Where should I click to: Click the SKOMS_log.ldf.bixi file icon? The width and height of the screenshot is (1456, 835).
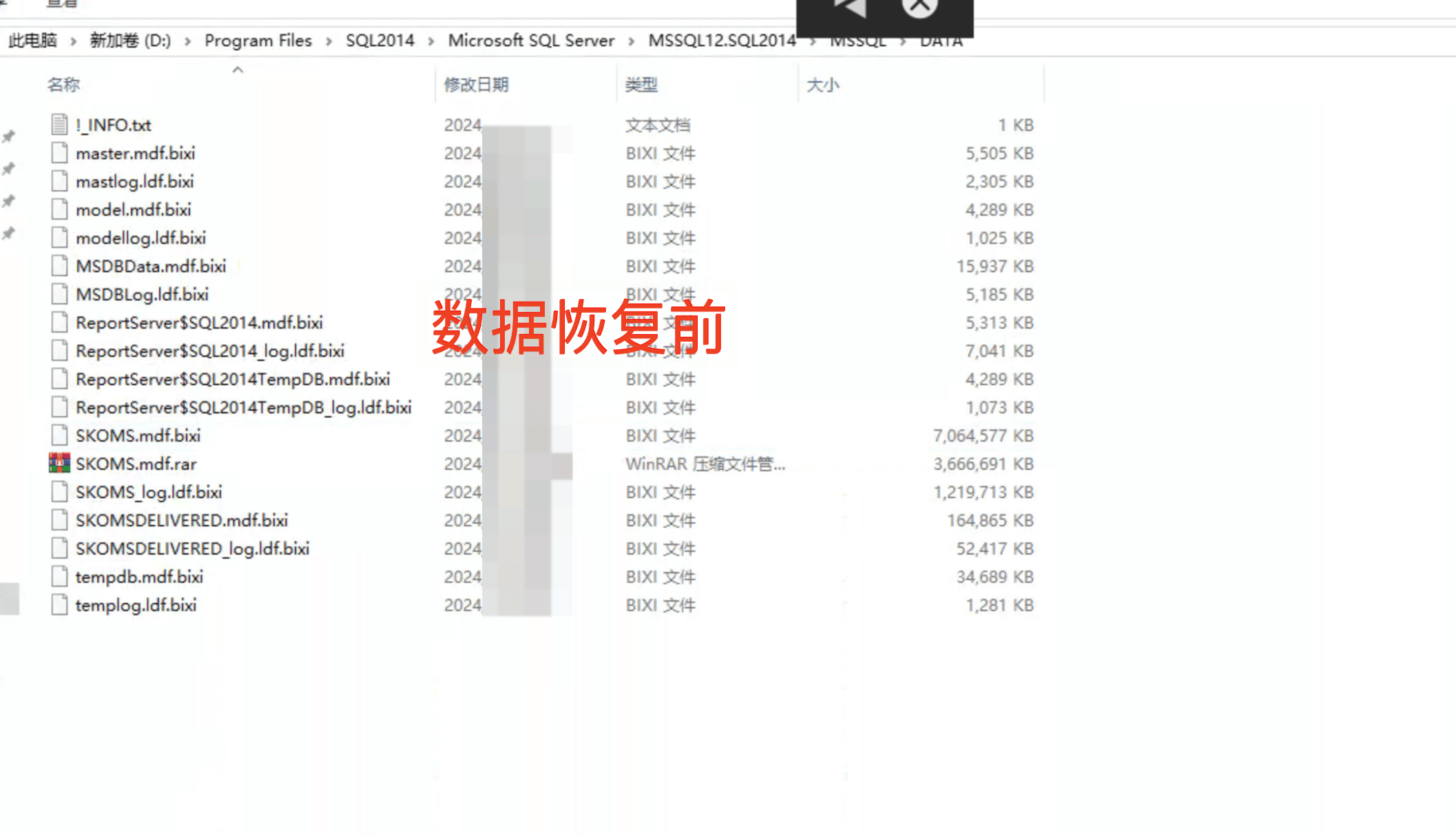59,492
